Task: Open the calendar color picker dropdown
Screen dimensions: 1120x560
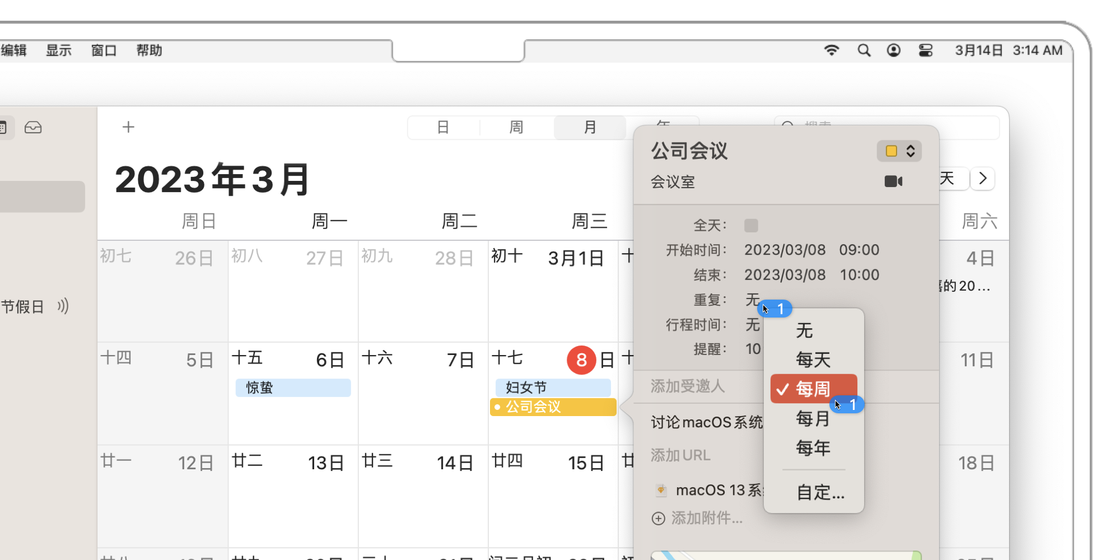Action: 899,151
